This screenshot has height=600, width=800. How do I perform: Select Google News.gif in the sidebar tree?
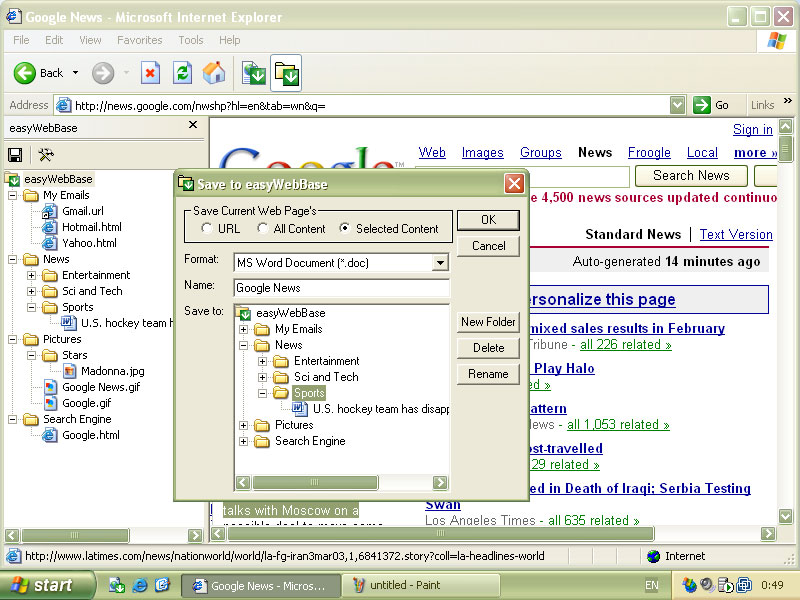click(x=101, y=387)
